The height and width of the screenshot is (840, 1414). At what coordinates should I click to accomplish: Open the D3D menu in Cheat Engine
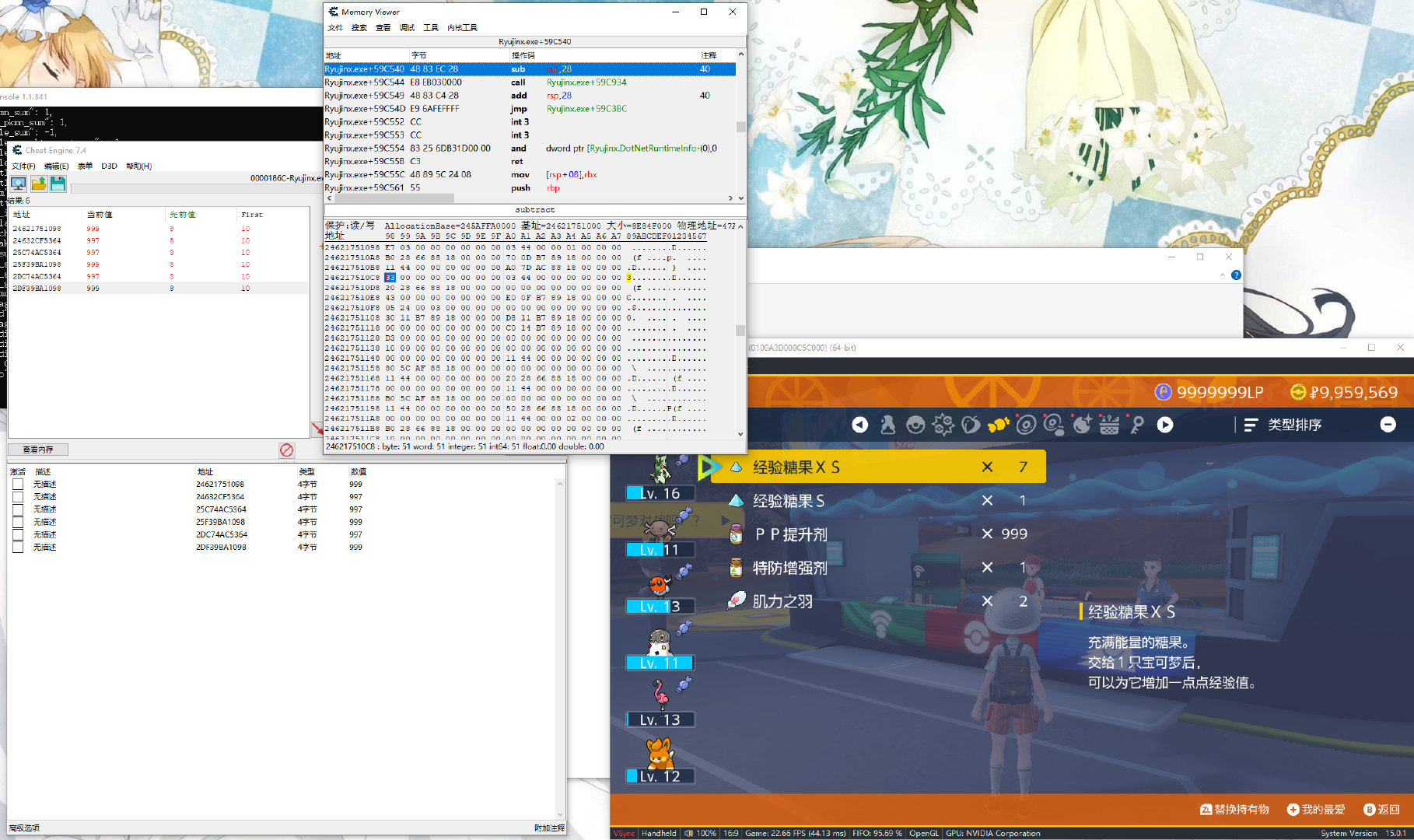click(x=109, y=166)
